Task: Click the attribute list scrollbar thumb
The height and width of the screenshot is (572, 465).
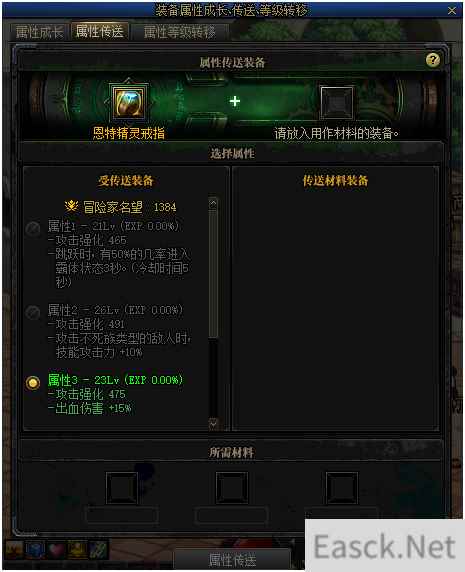Action: [x=213, y=274]
